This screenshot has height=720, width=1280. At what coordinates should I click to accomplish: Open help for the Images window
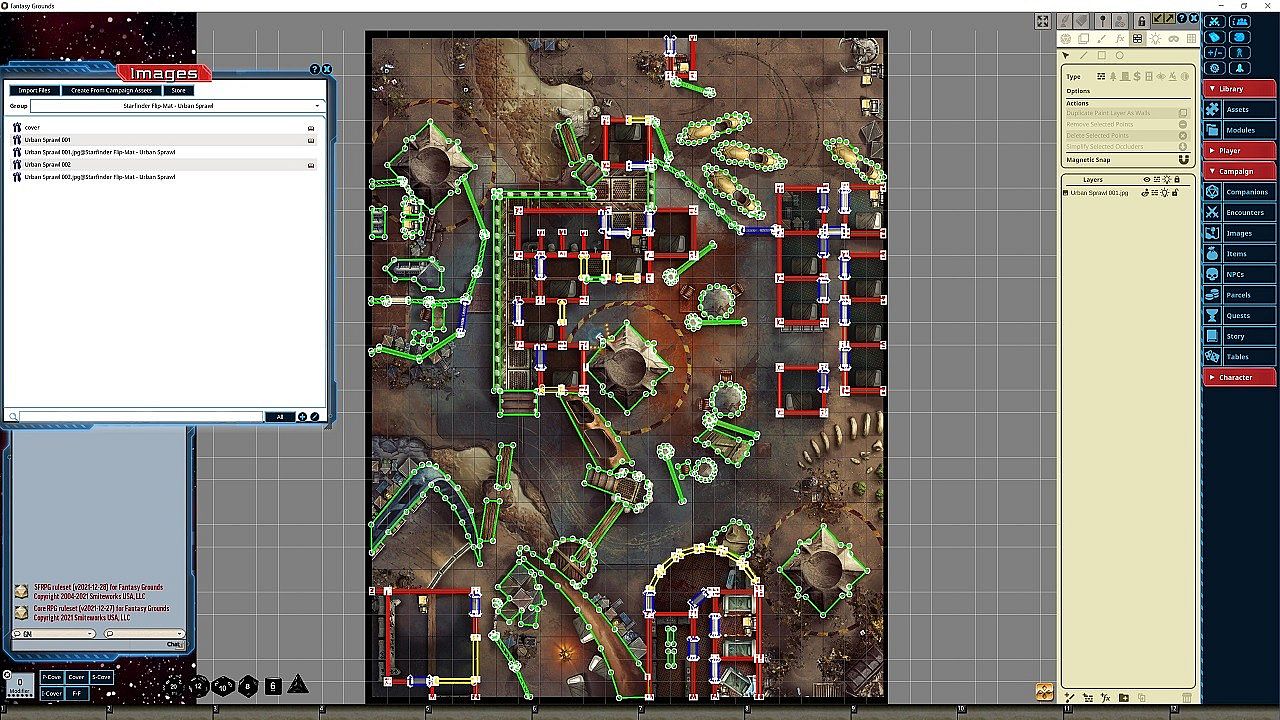point(315,69)
